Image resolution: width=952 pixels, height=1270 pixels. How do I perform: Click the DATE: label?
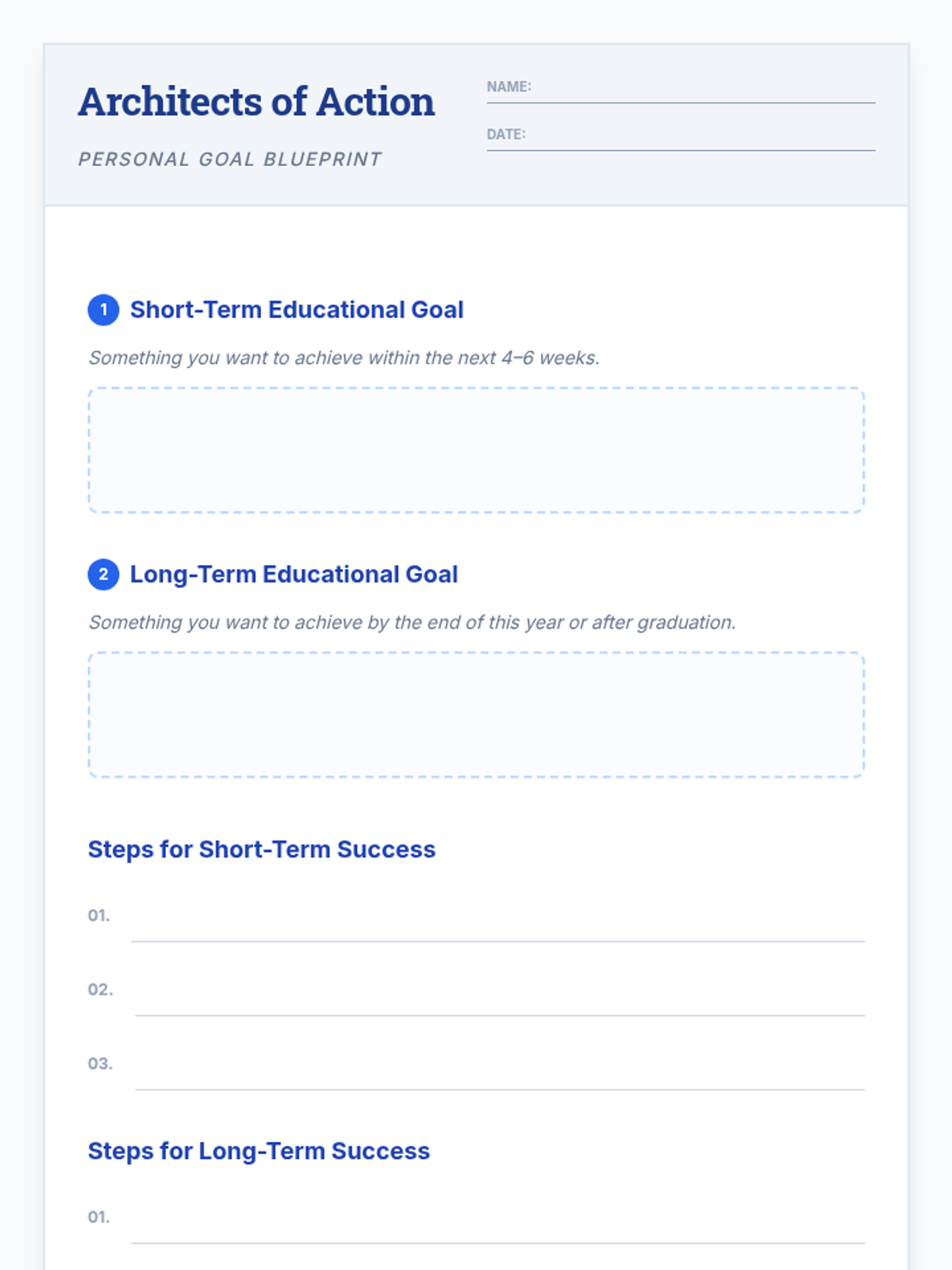(x=506, y=134)
